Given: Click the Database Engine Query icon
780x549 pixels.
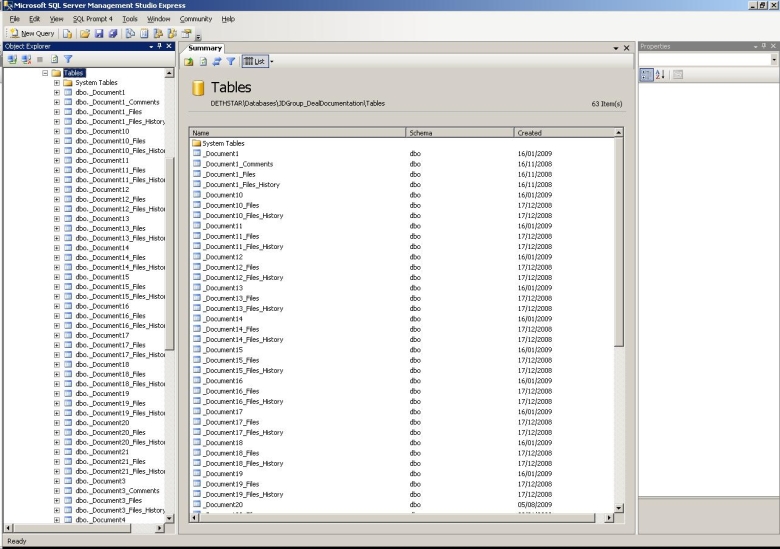Looking at the screenshot, I should pyautogui.click(x=67, y=33).
